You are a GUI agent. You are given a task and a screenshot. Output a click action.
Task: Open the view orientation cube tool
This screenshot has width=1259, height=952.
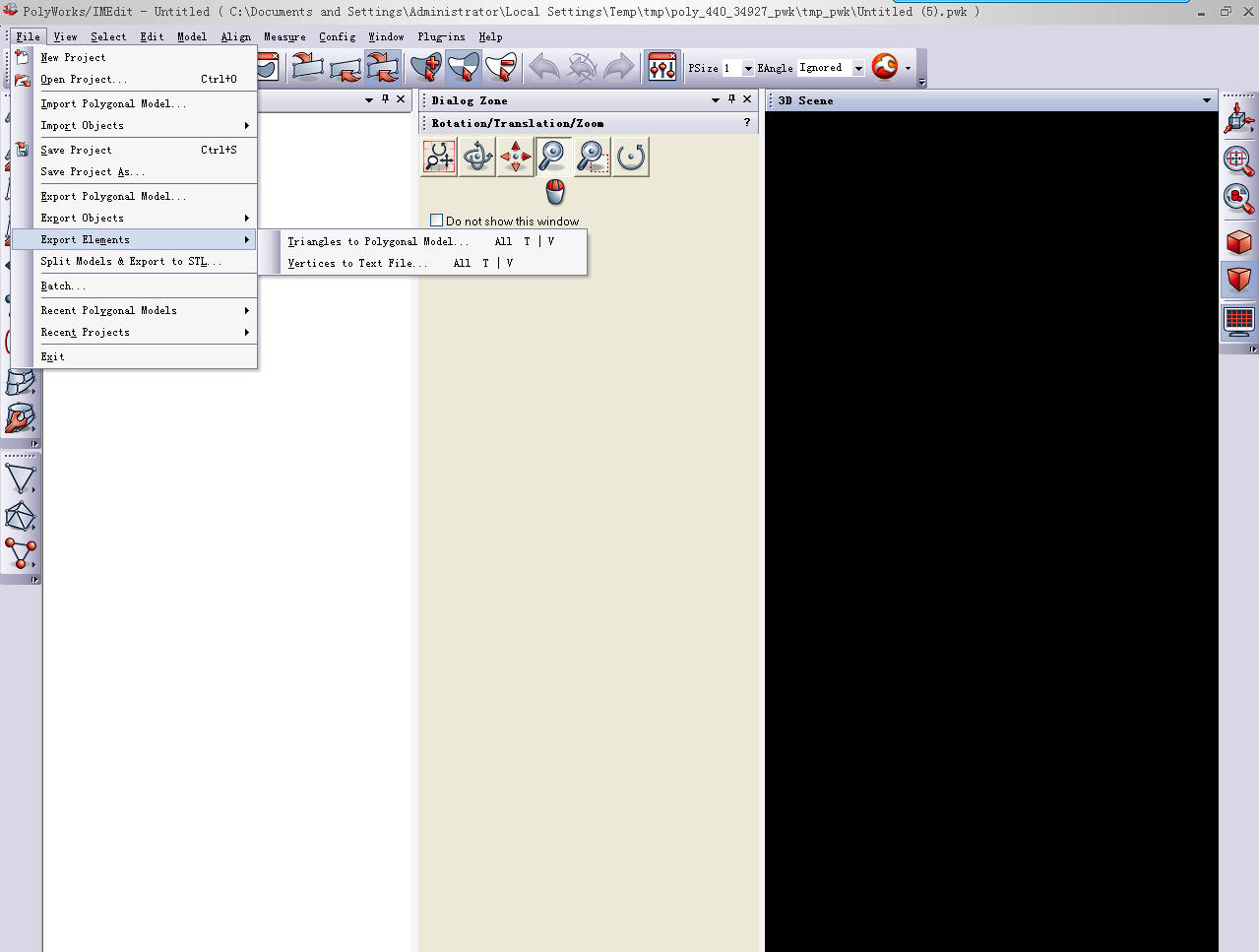tap(1238, 119)
